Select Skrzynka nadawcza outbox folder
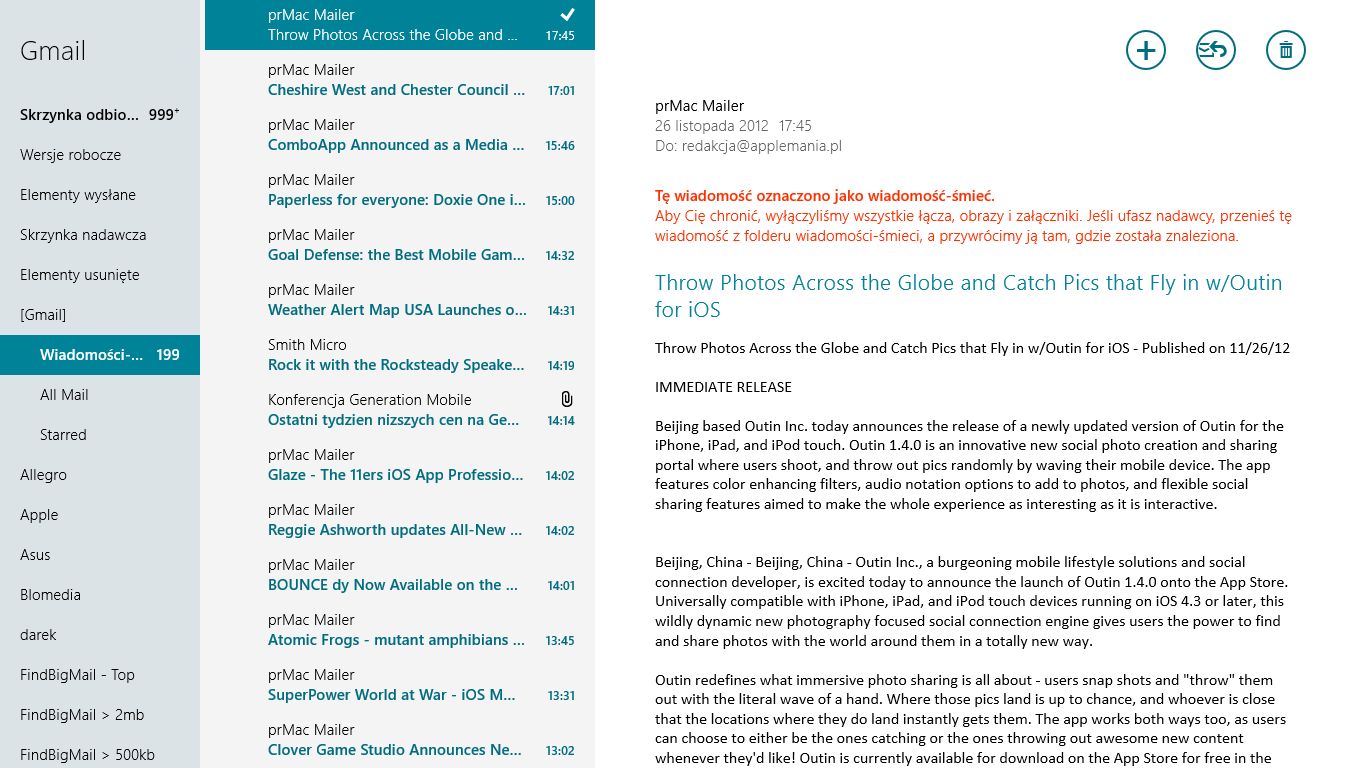Screen dimensions: 1366x768 [100, 235]
